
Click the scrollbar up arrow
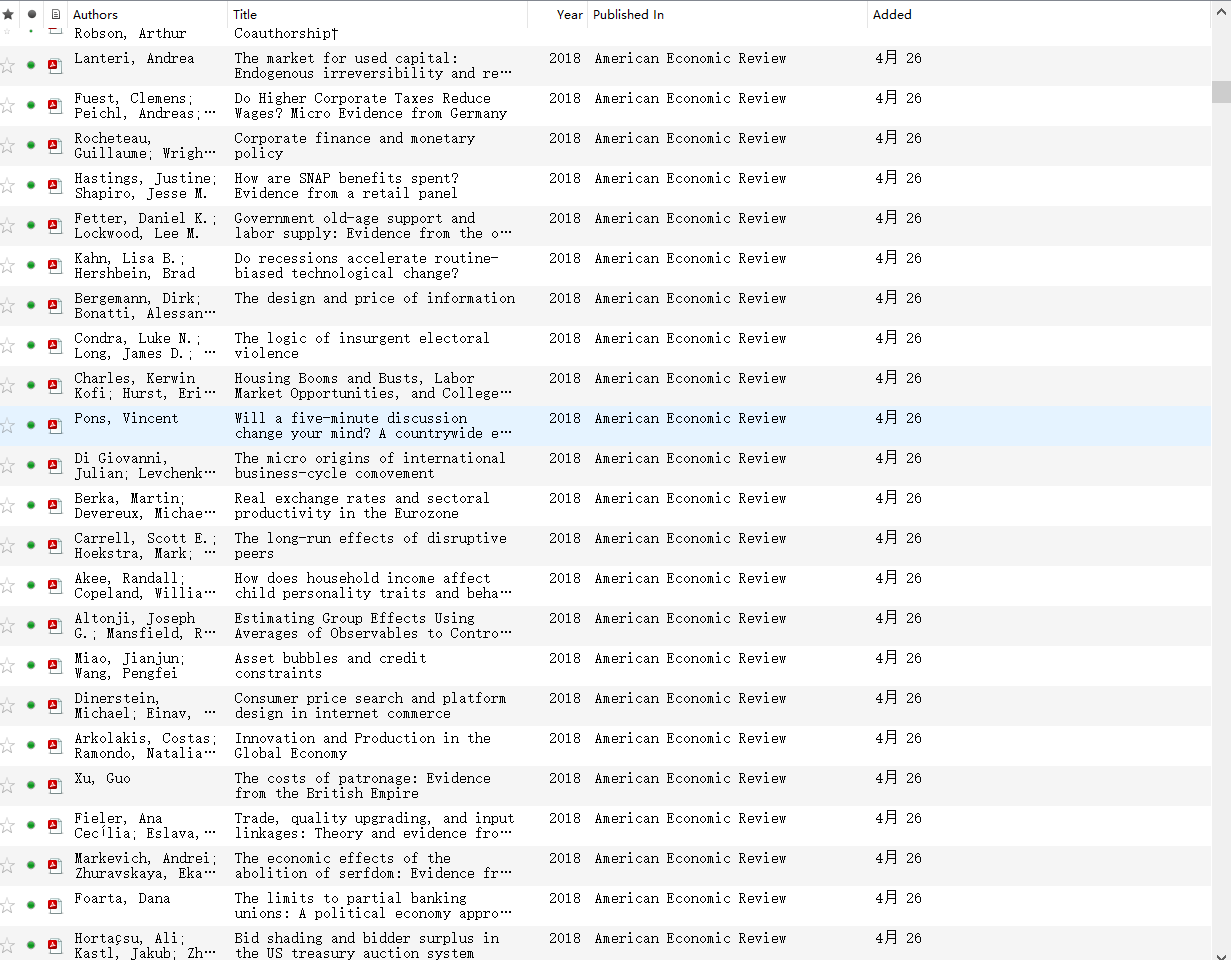(x=1221, y=9)
